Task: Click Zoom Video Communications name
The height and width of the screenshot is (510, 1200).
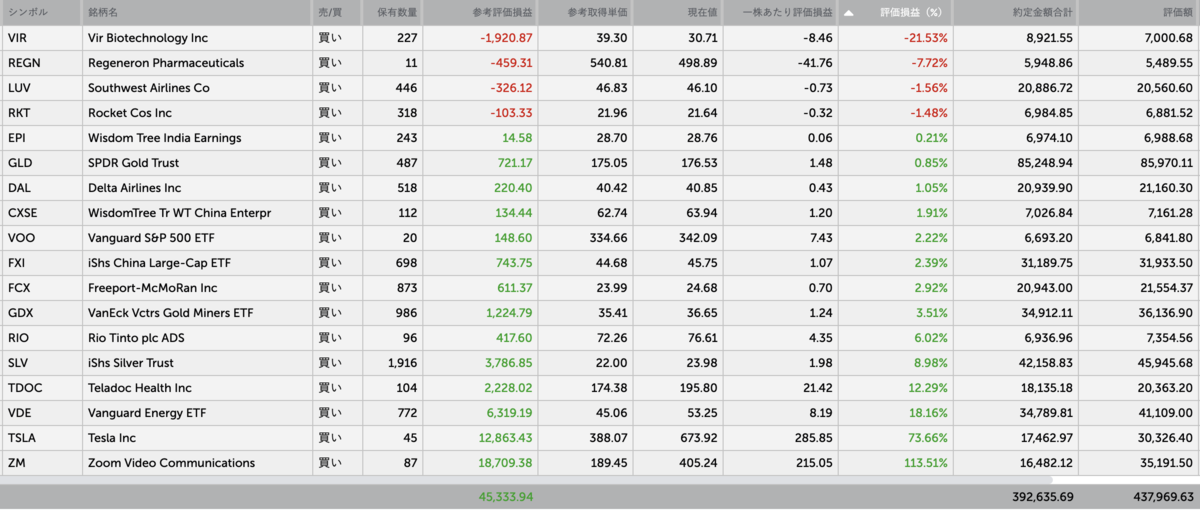Action: point(172,463)
